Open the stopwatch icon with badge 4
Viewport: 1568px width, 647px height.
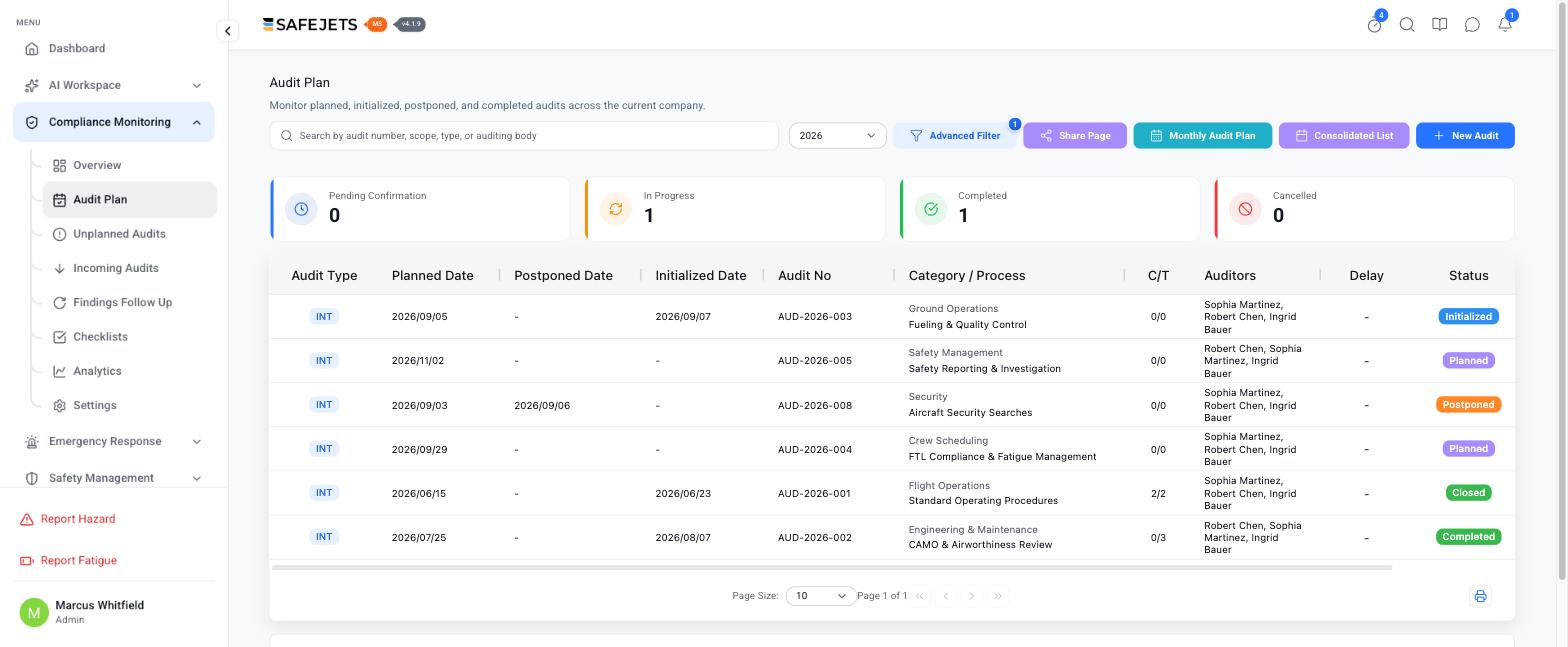click(1375, 25)
